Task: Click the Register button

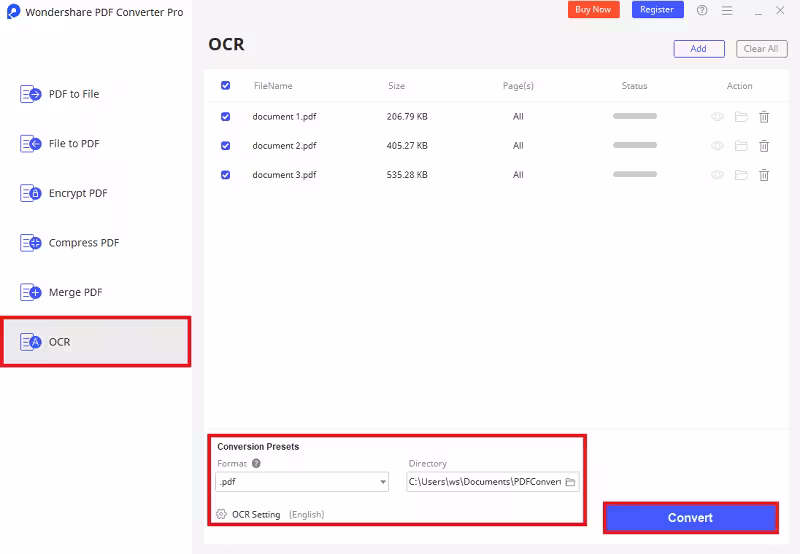Action: (x=657, y=10)
